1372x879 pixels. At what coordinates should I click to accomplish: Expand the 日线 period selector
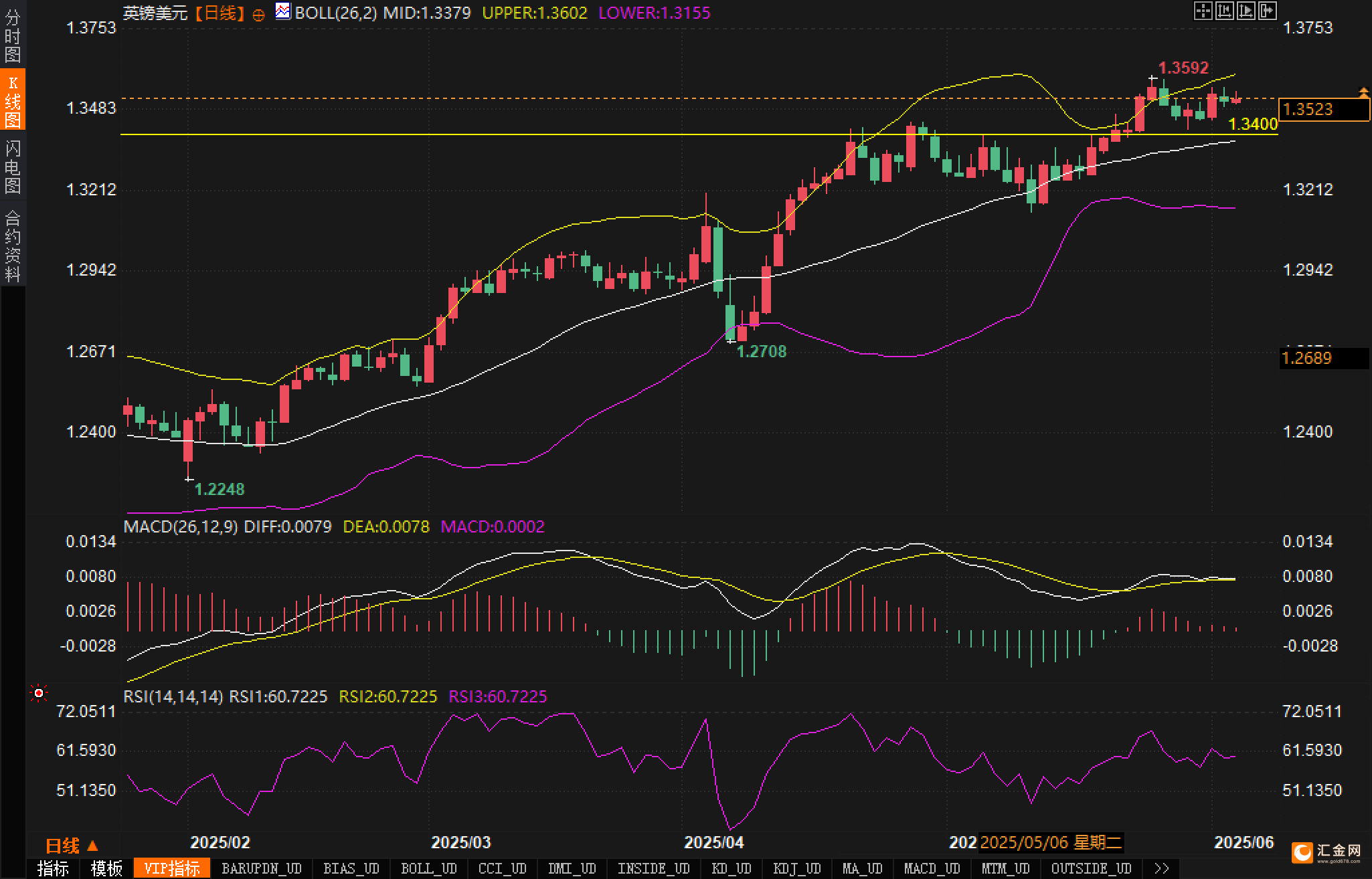click(x=72, y=846)
